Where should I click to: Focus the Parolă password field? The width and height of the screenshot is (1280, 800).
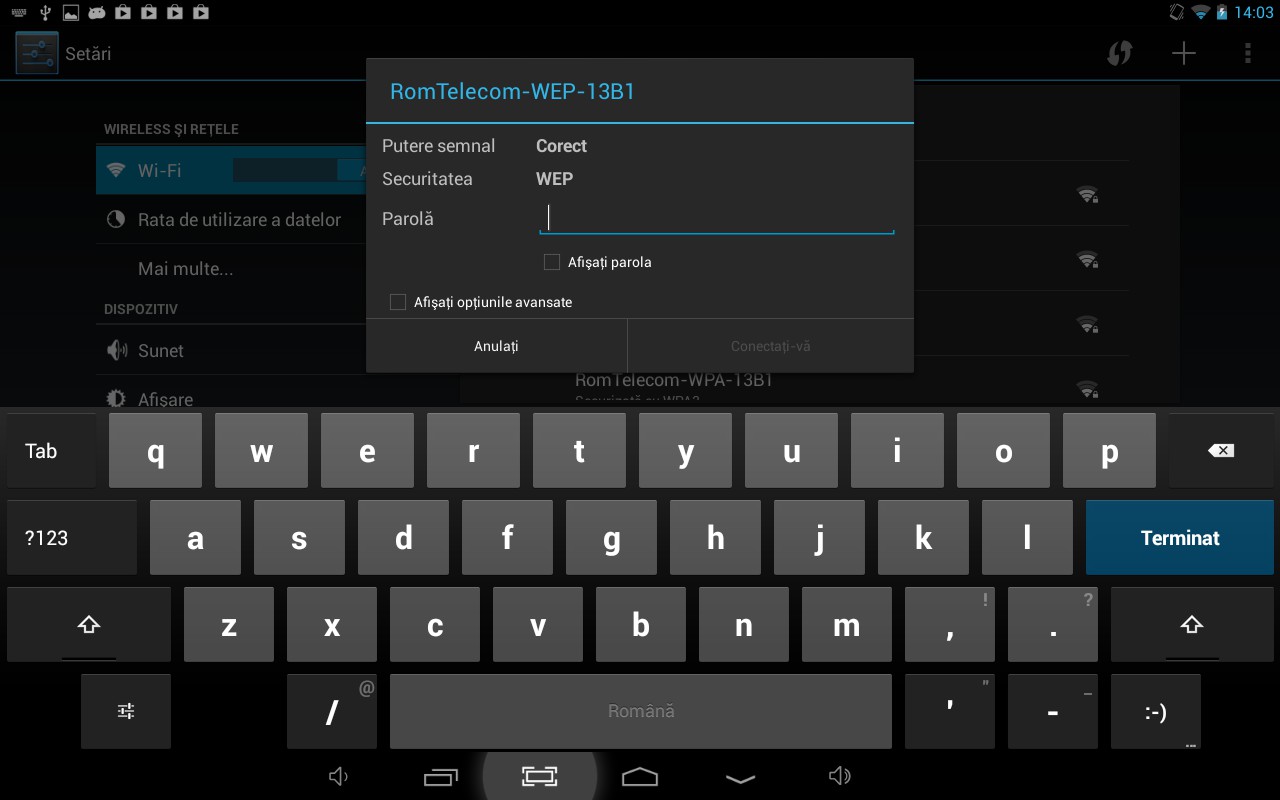click(x=716, y=218)
